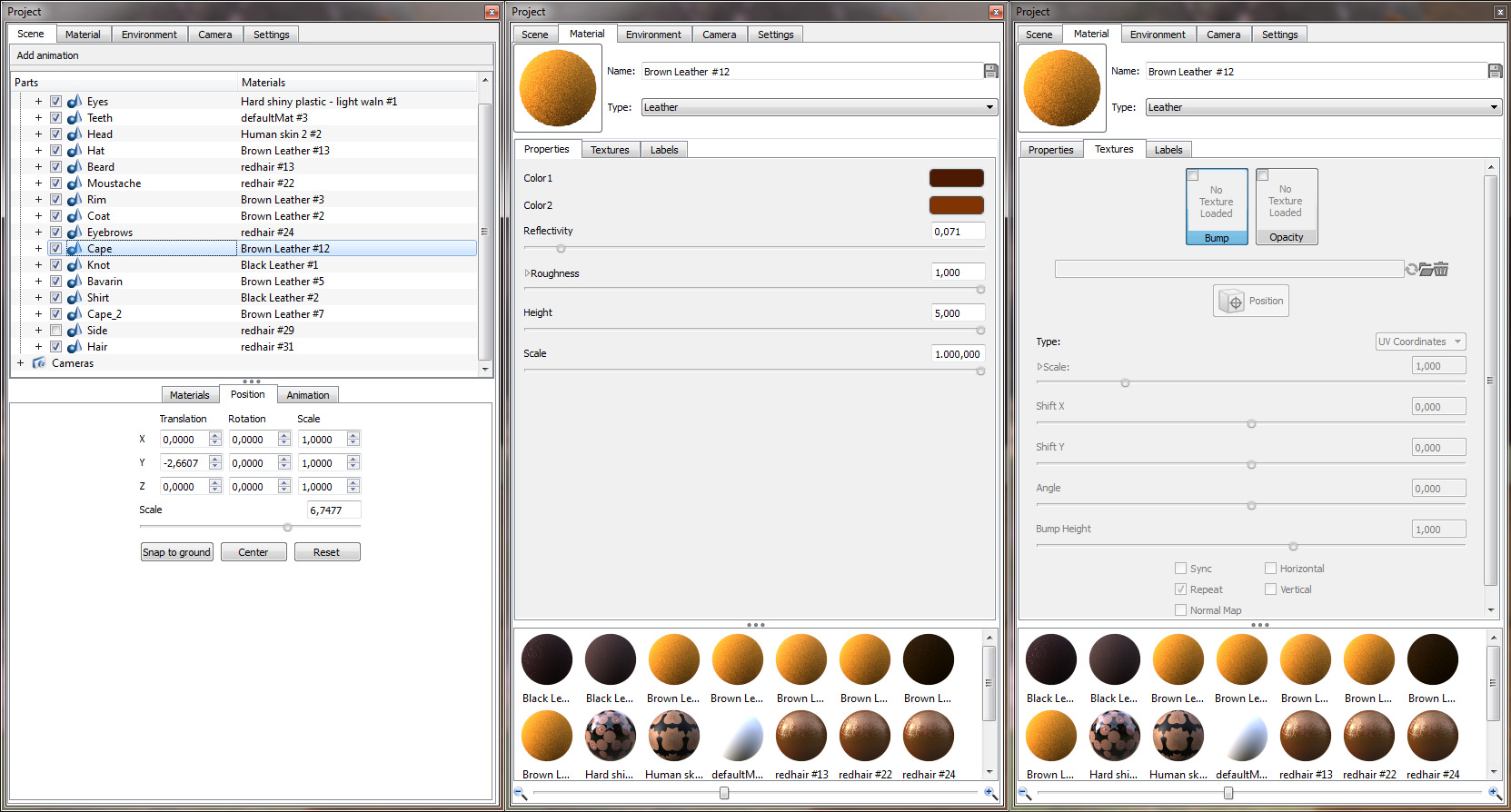Image resolution: width=1511 pixels, height=812 pixels.
Task: Open the Color1 swatch
Action: (956, 178)
